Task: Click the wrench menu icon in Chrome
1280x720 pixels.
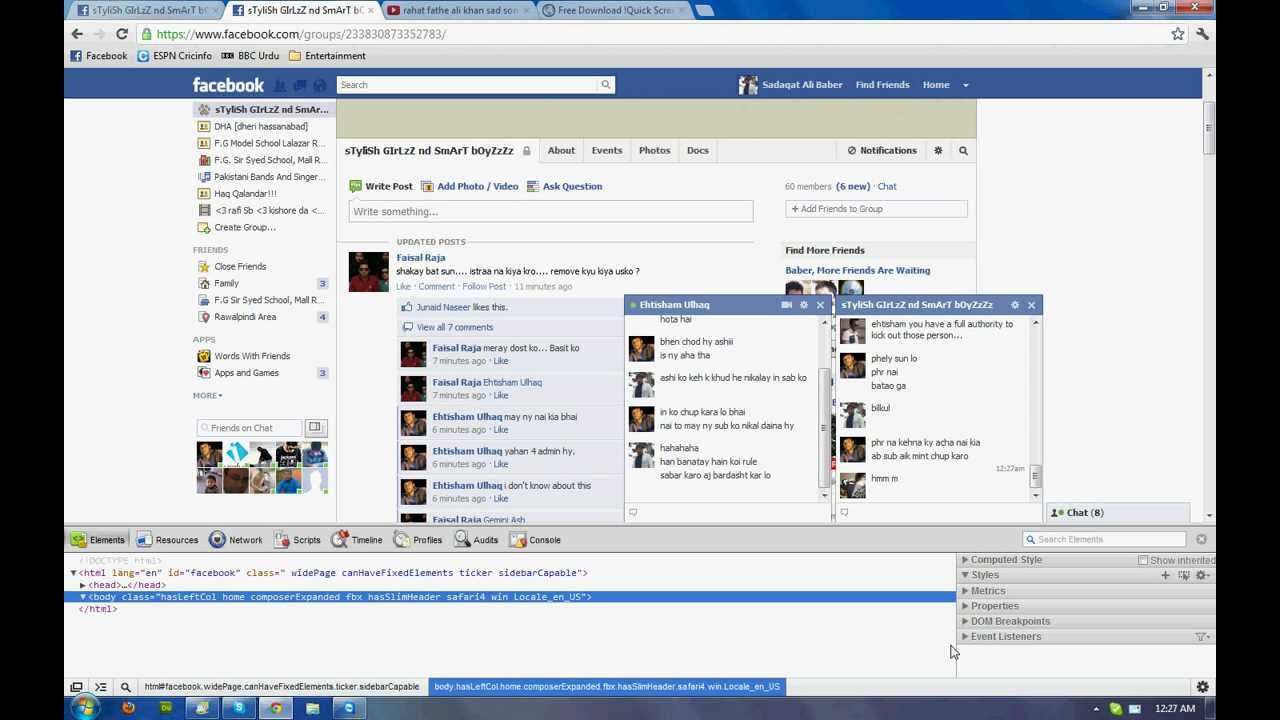Action: pos(1202,34)
